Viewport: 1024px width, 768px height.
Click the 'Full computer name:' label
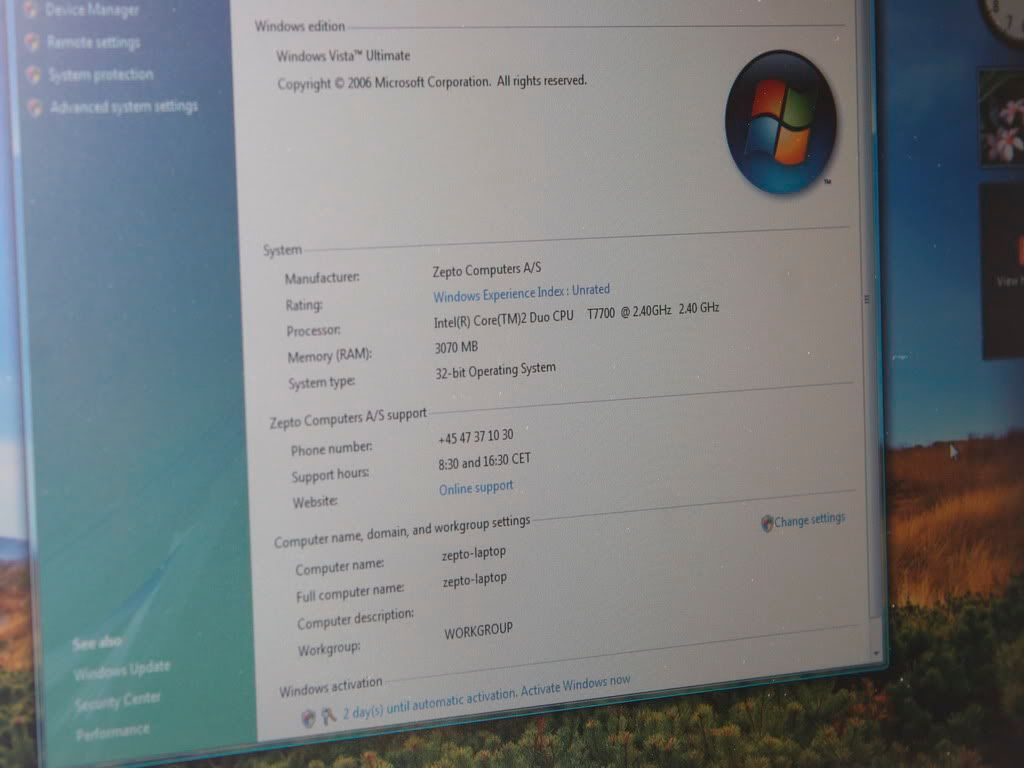pos(349,592)
